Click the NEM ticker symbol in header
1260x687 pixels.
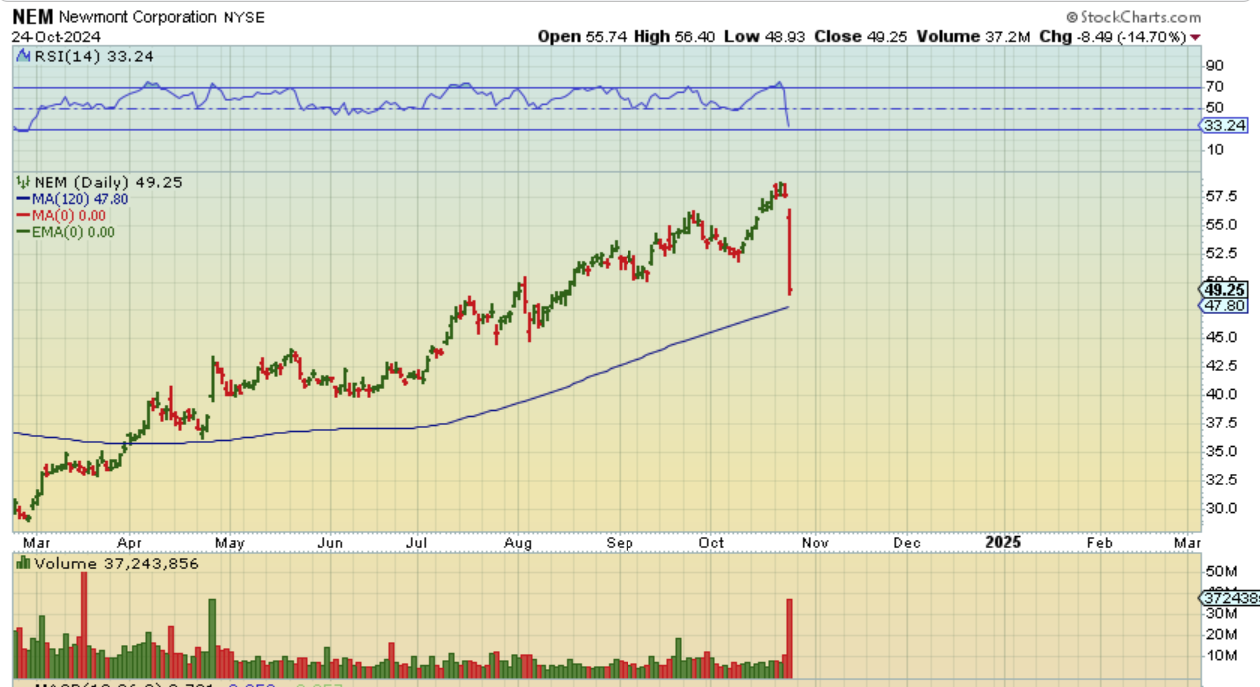32,17
